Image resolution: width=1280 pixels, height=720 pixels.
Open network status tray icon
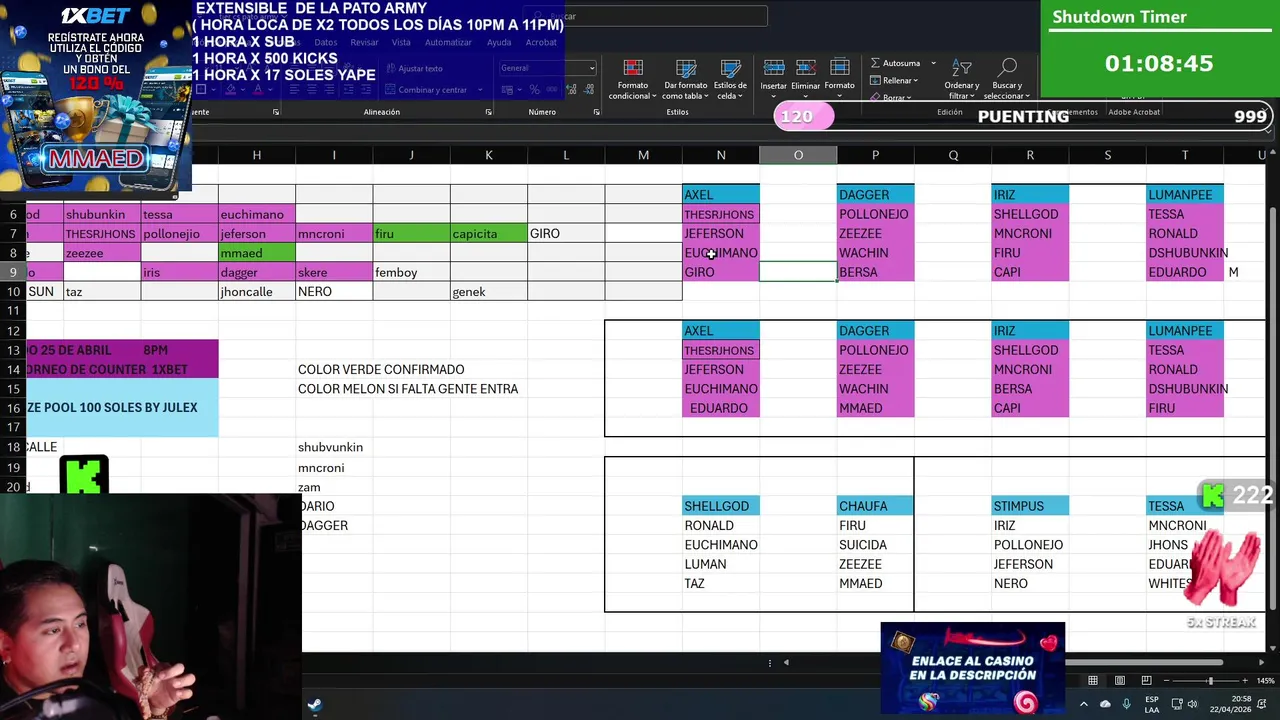pyautogui.click(x=1178, y=704)
